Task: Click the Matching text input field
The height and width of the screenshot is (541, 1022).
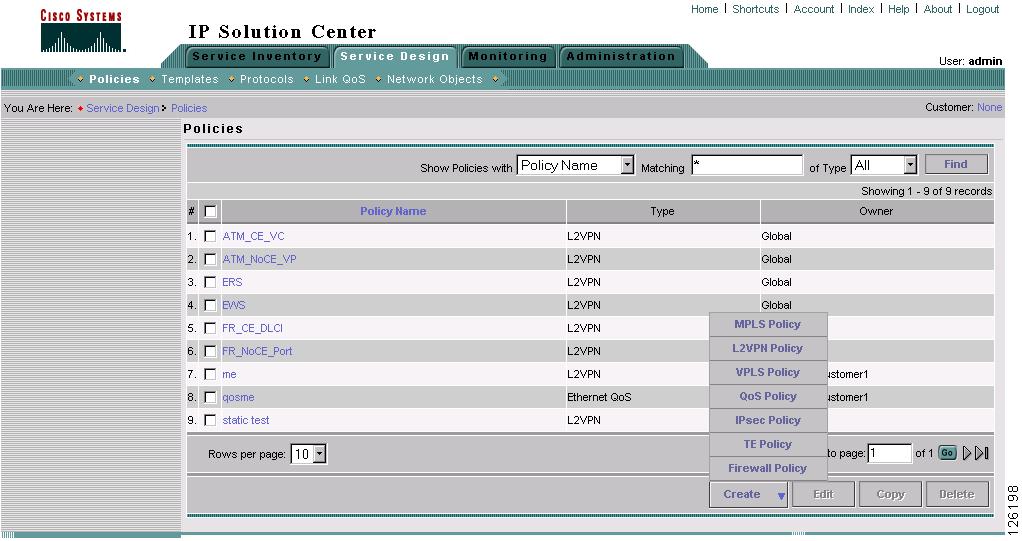Action: pos(747,165)
